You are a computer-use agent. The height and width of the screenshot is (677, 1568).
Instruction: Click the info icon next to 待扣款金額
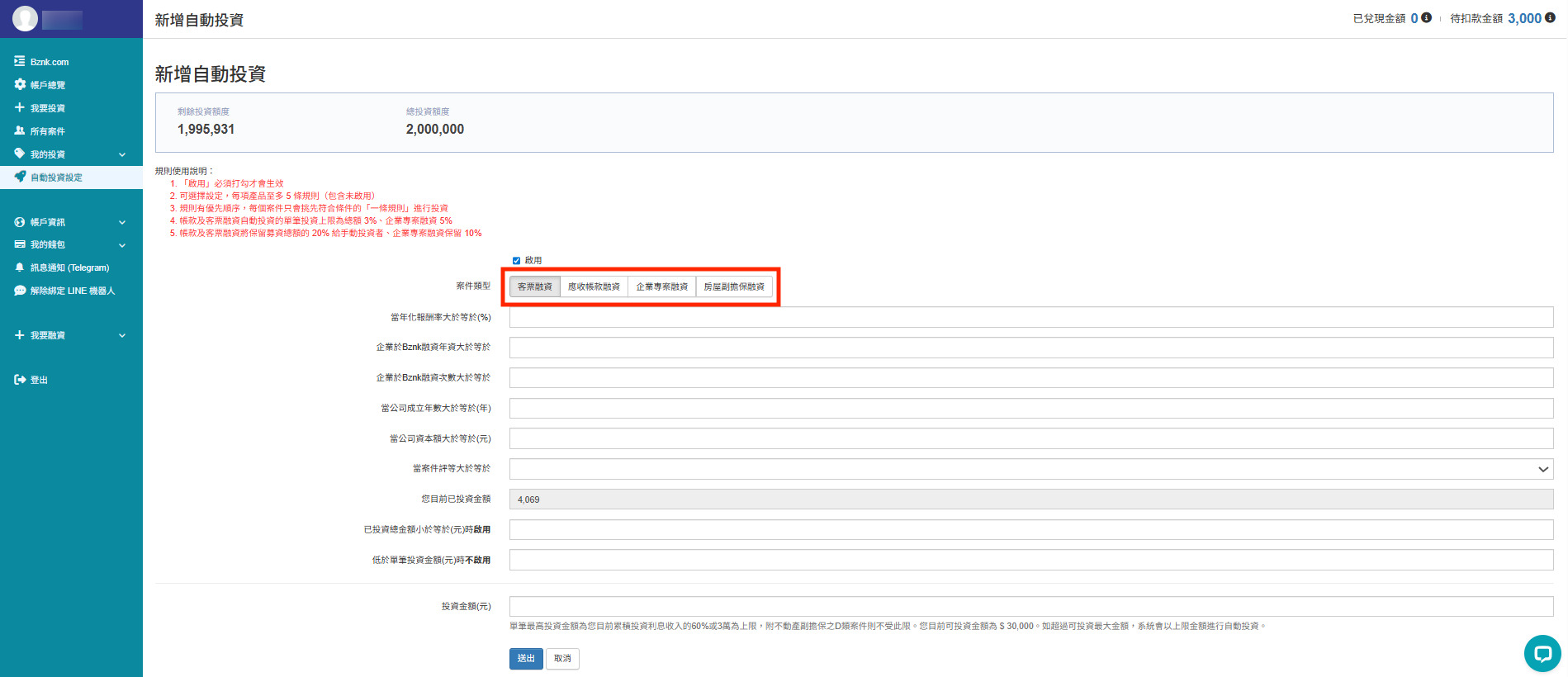click(x=1550, y=17)
